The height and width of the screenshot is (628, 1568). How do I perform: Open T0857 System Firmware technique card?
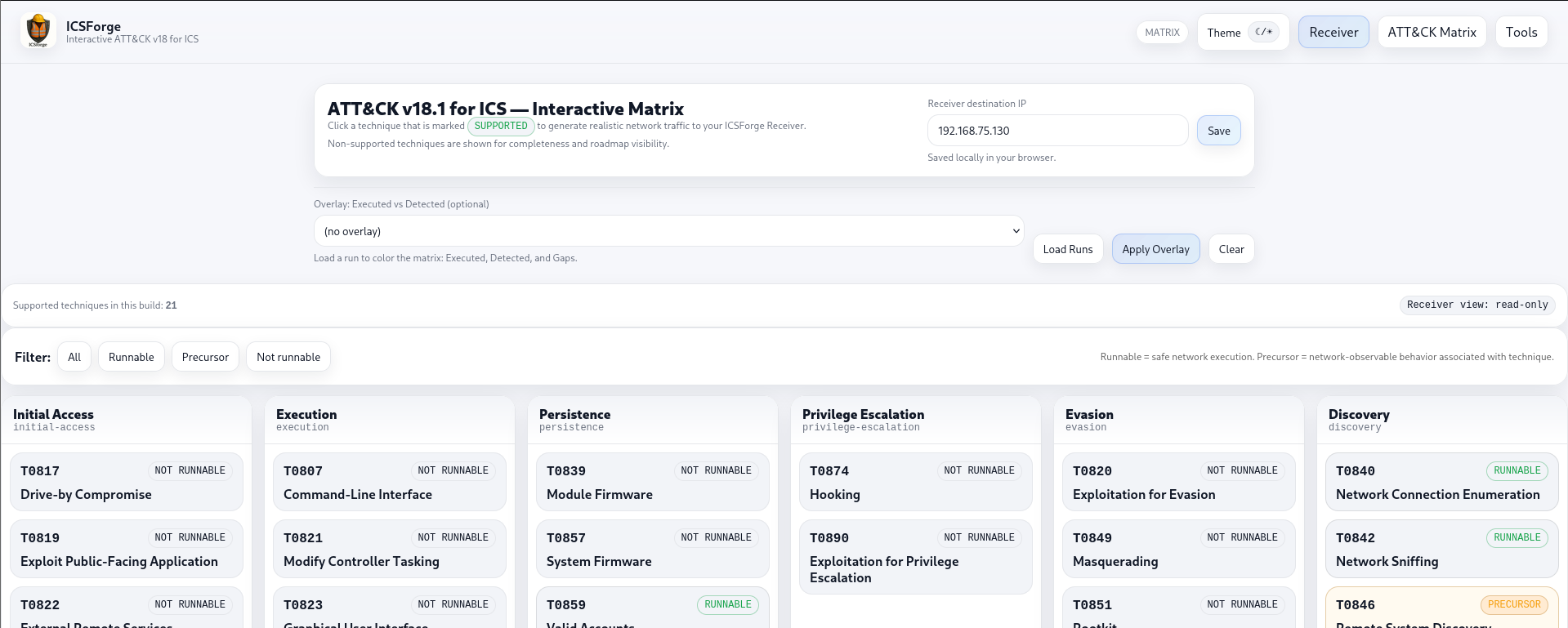click(652, 549)
